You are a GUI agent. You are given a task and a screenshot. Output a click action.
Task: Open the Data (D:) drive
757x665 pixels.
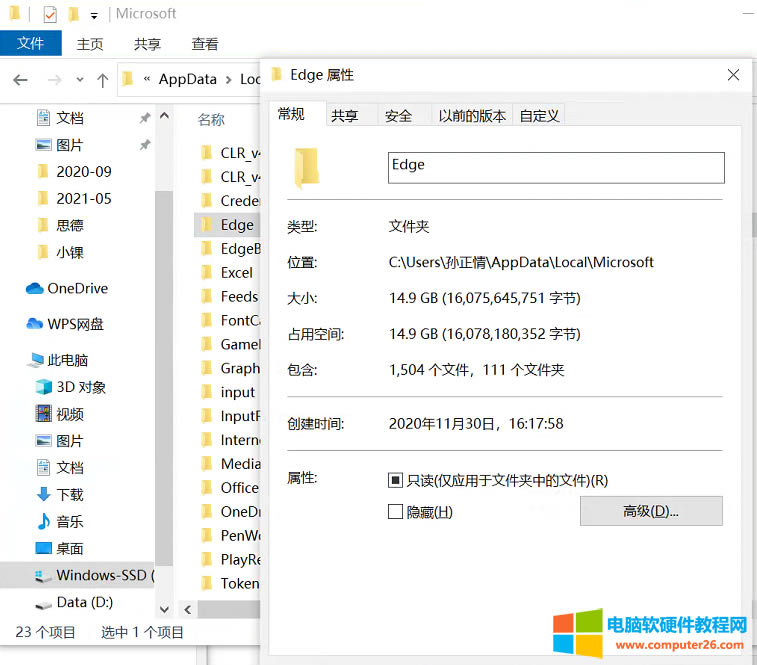coord(84,602)
